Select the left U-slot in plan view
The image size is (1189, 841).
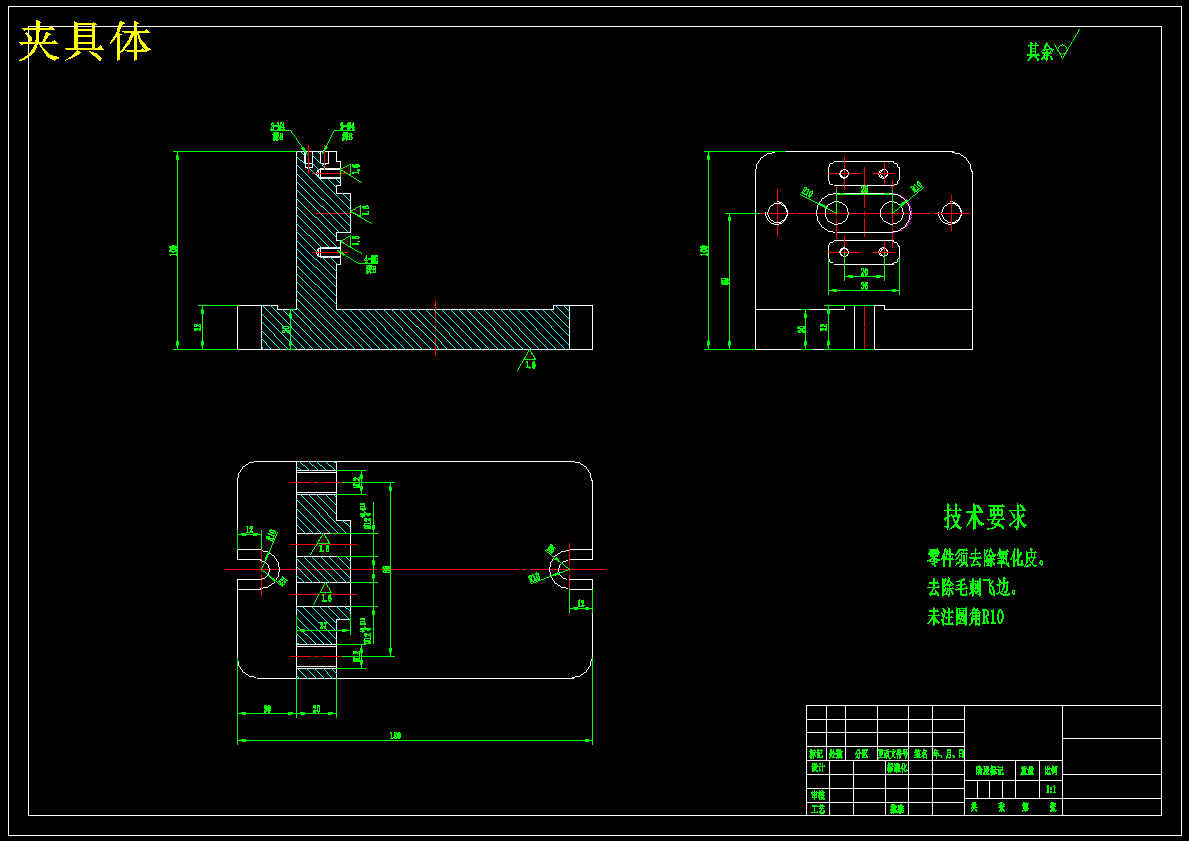(x=259, y=569)
